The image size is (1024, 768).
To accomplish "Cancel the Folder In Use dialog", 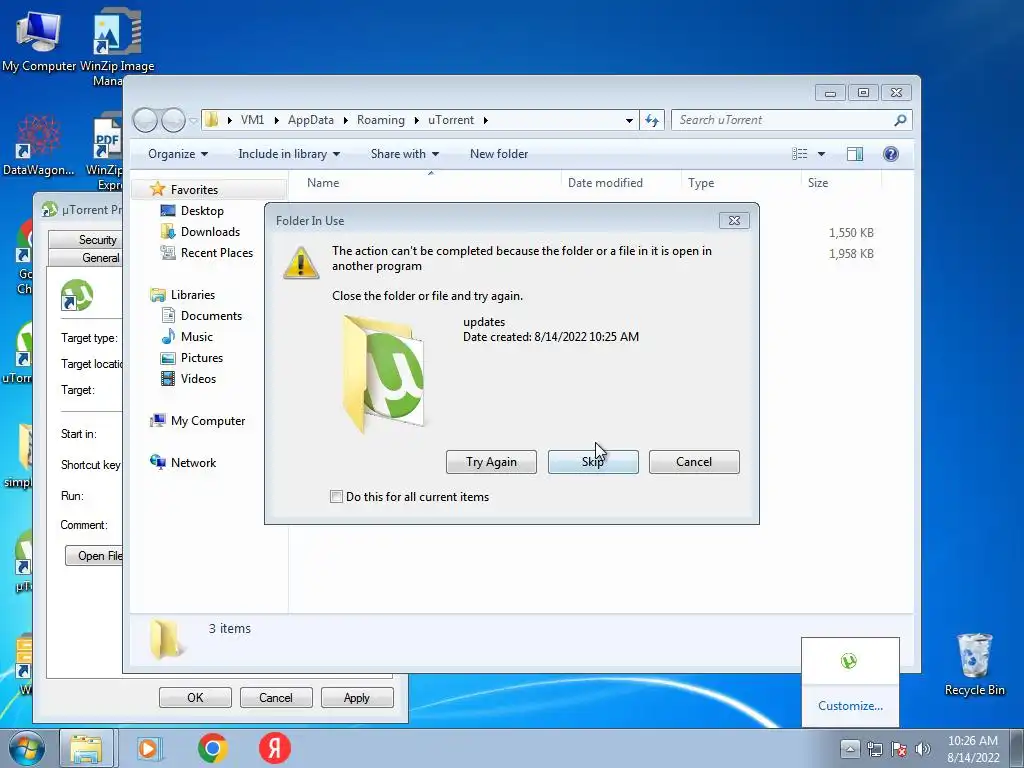I will click(694, 462).
